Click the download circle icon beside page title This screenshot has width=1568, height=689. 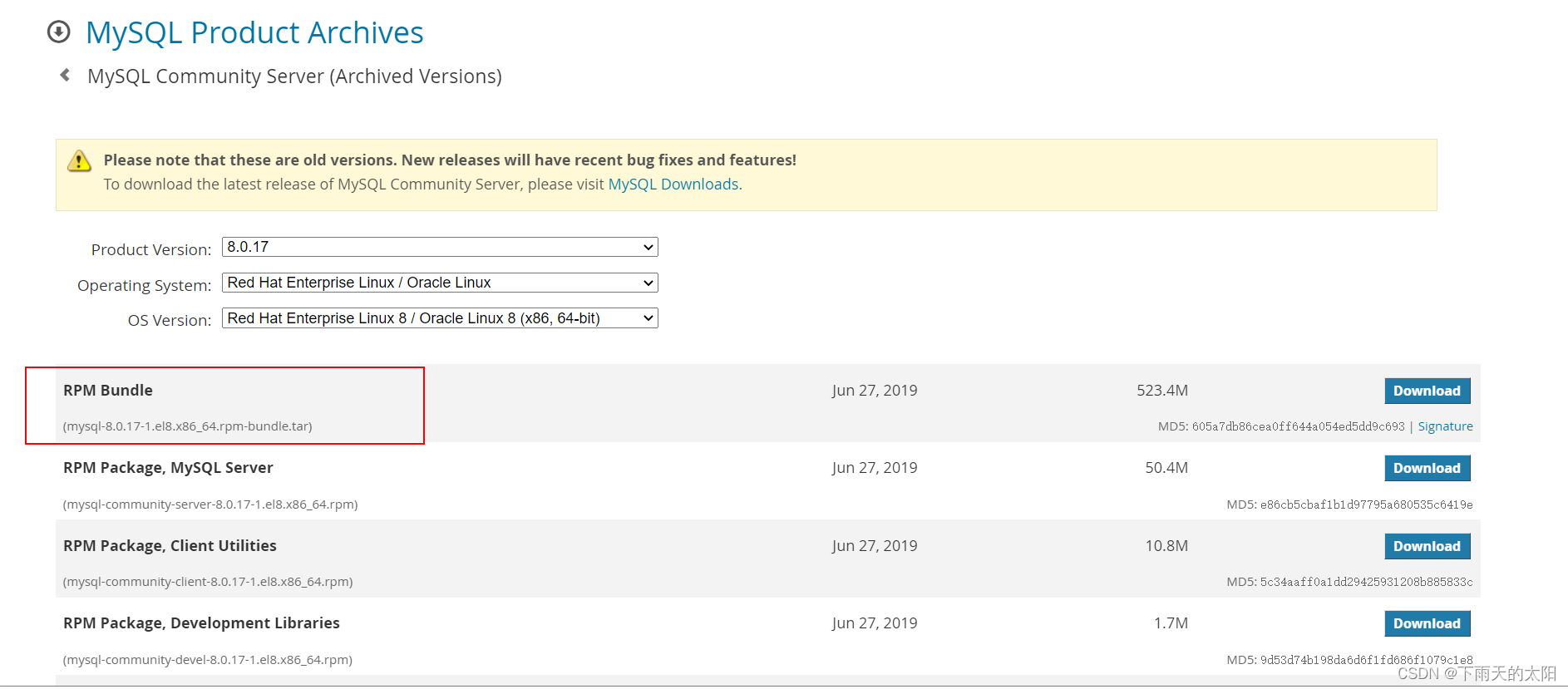[59, 32]
